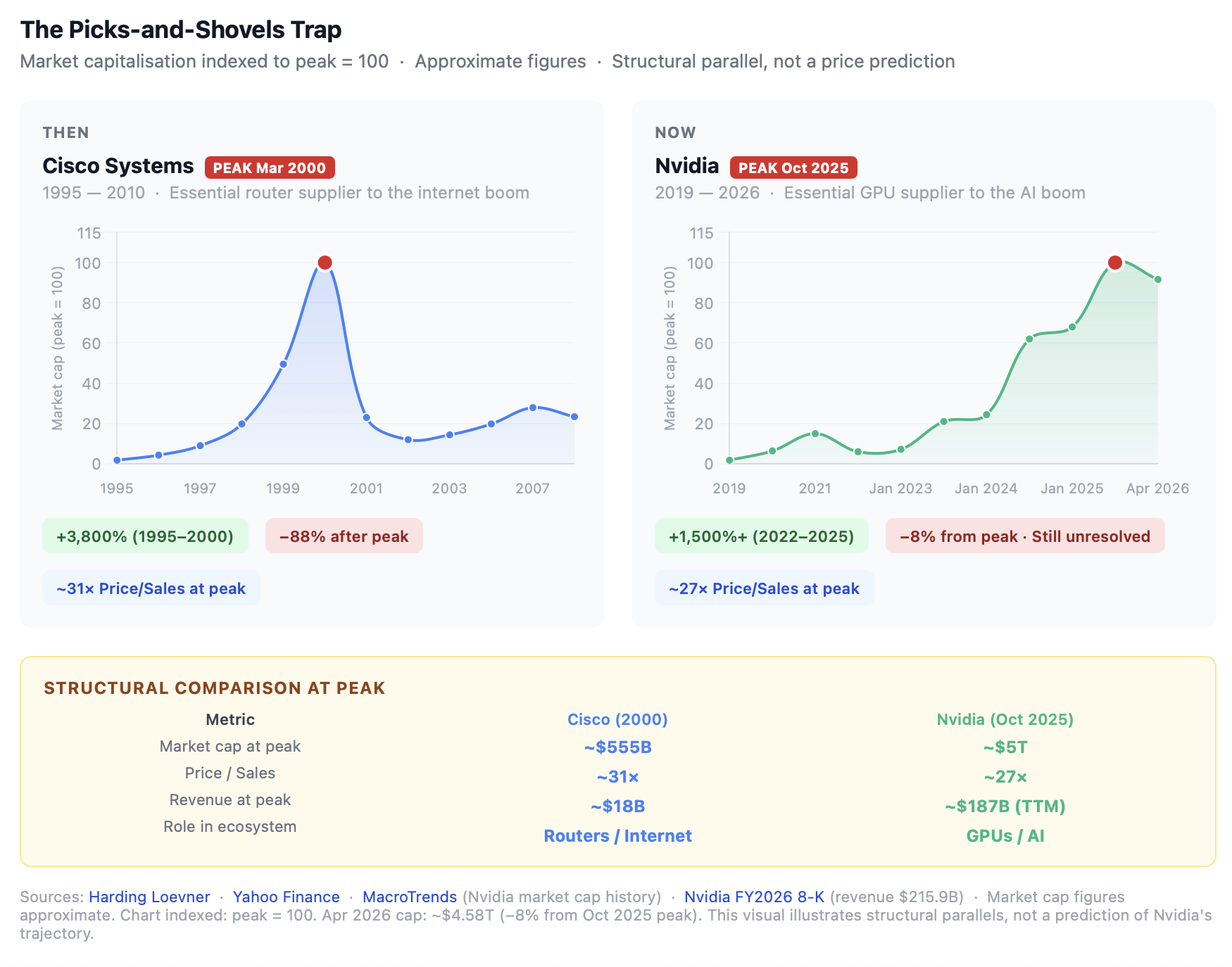Follow the MacroTrends source link
This screenshot has width=1232, height=967.
(410, 897)
